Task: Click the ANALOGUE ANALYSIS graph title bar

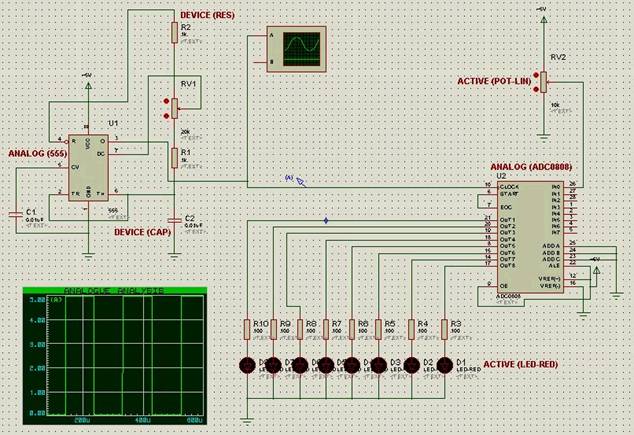Action: pos(115,291)
